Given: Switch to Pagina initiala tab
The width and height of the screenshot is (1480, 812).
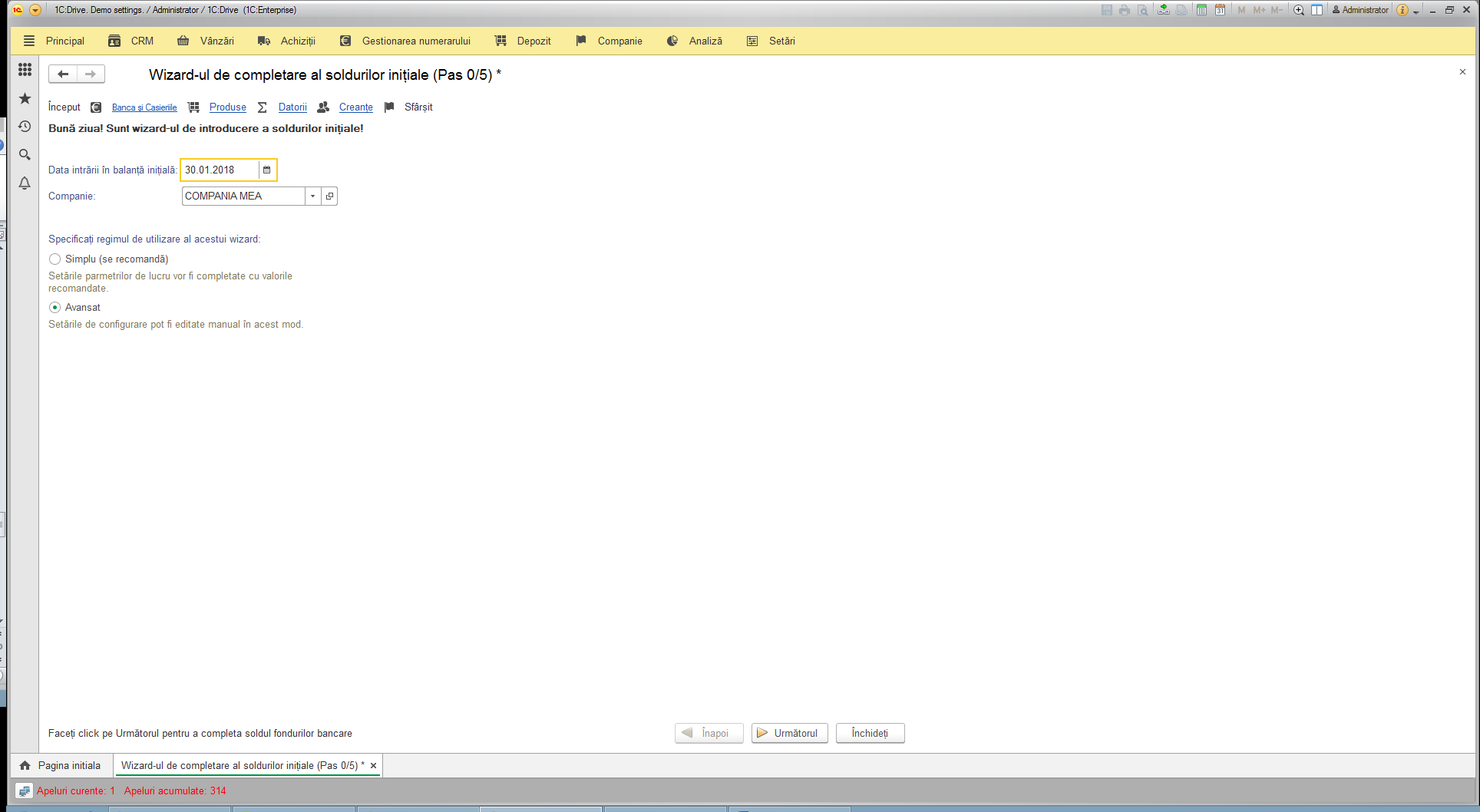Looking at the screenshot, I should (61, 765).
